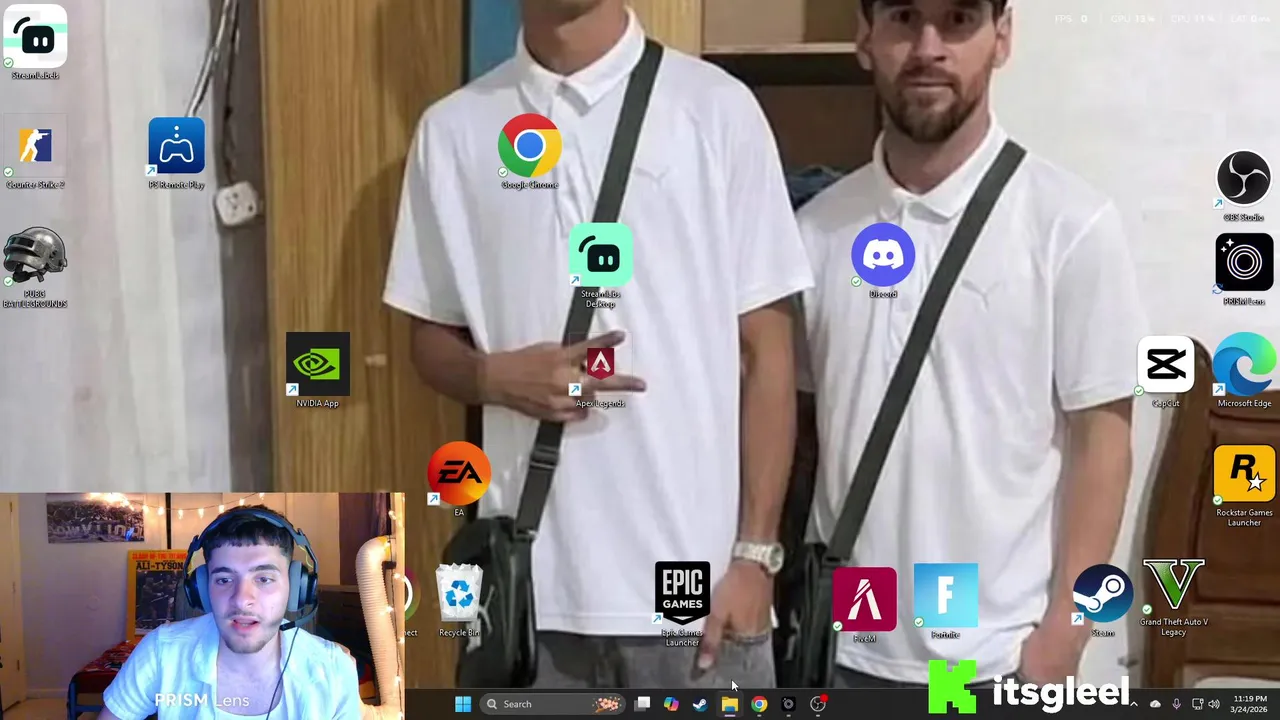The height and width of the screenshot is (720, 1280).
Task: Select the Microsoft Edge desktop icon
Action: tap(1244, 372)
